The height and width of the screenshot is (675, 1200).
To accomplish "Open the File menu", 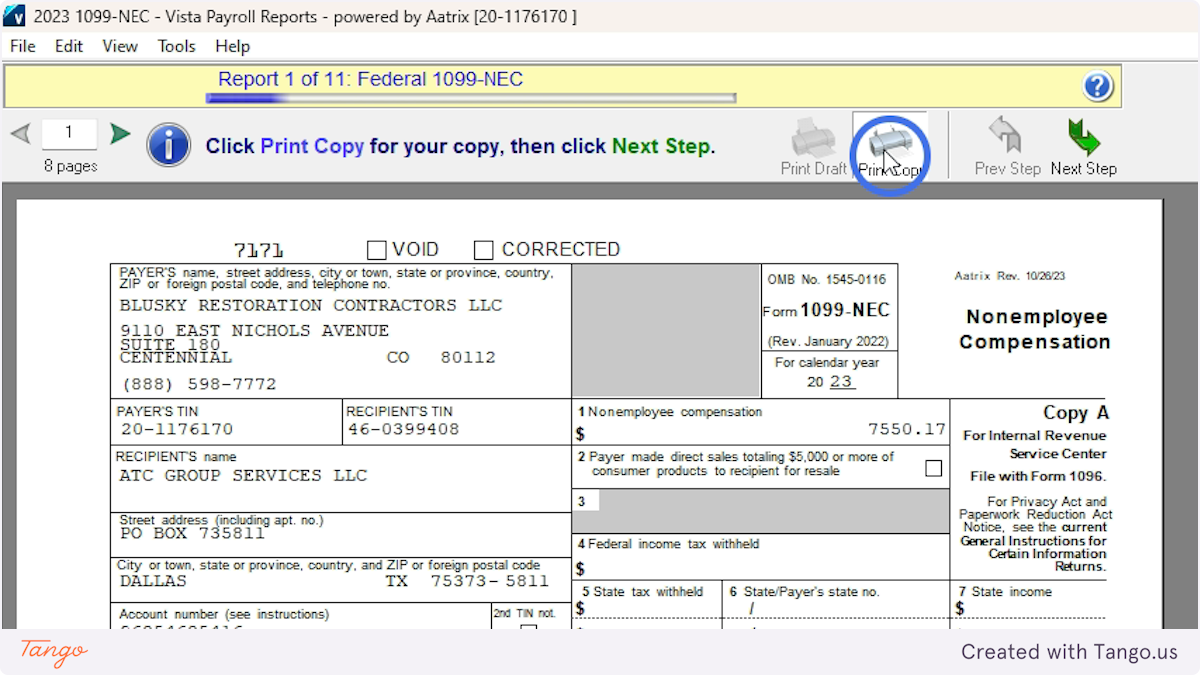I will 22,46.
